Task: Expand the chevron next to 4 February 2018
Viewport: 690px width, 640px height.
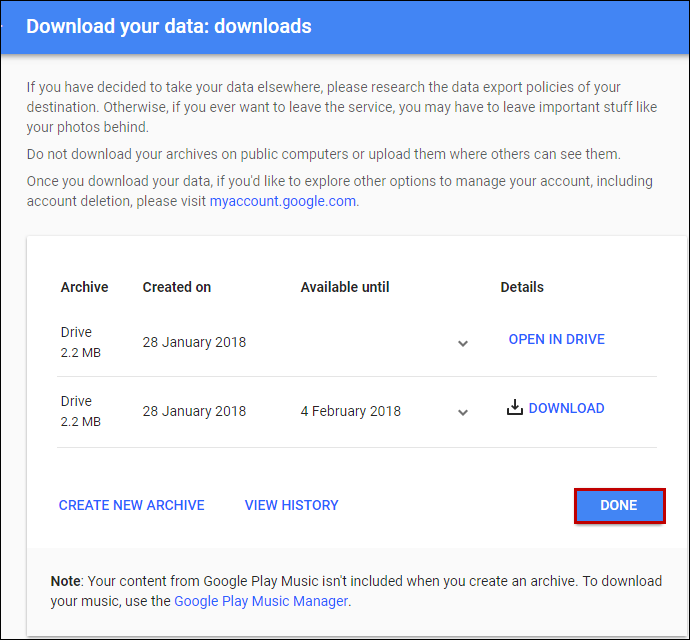Action: click(x=463, y=412)
